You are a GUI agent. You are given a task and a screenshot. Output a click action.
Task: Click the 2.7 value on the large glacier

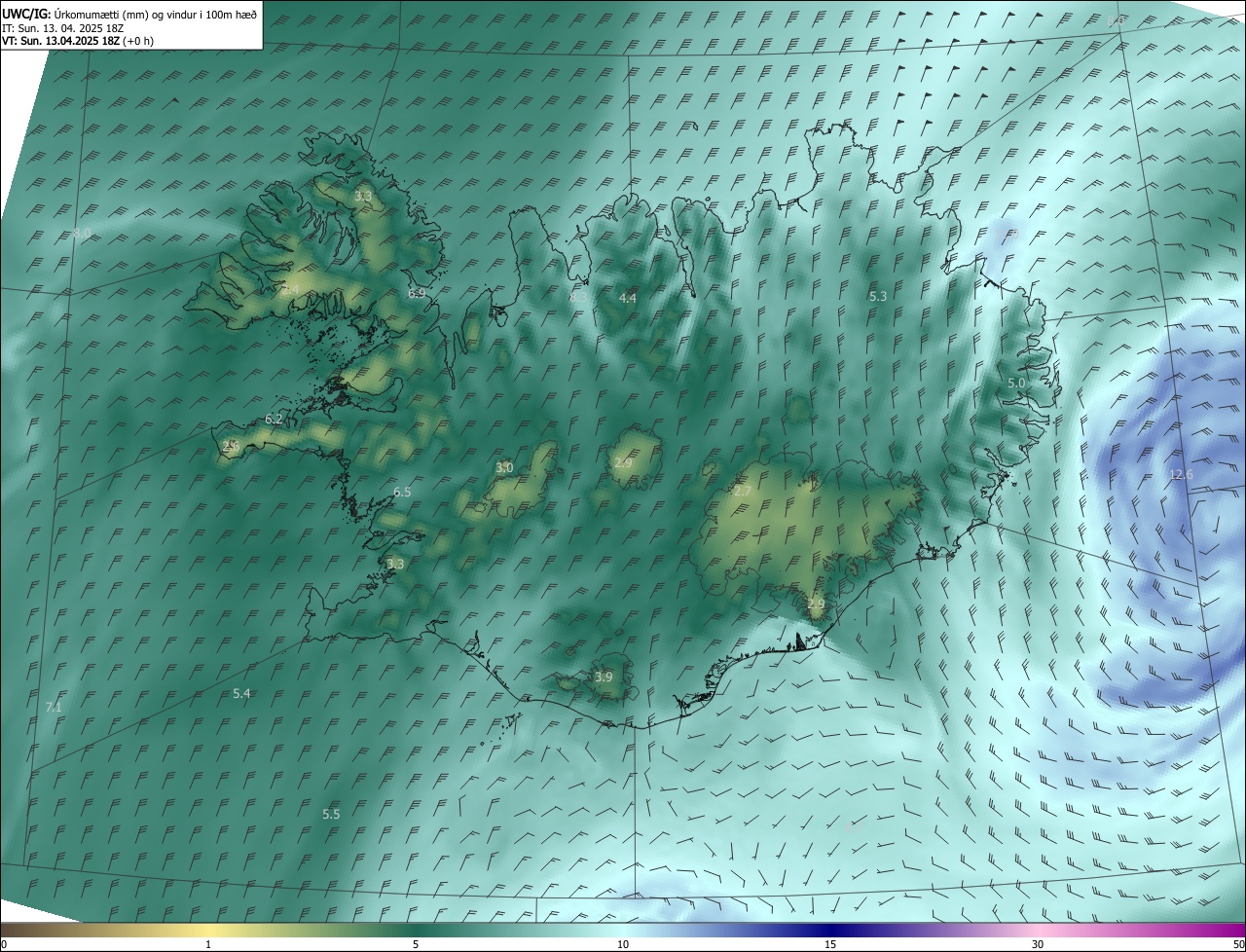(742, 492)
